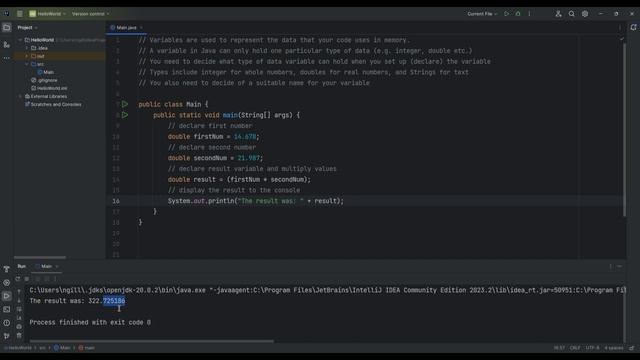Open More Actions menu beside debug icon

(529, 14)
